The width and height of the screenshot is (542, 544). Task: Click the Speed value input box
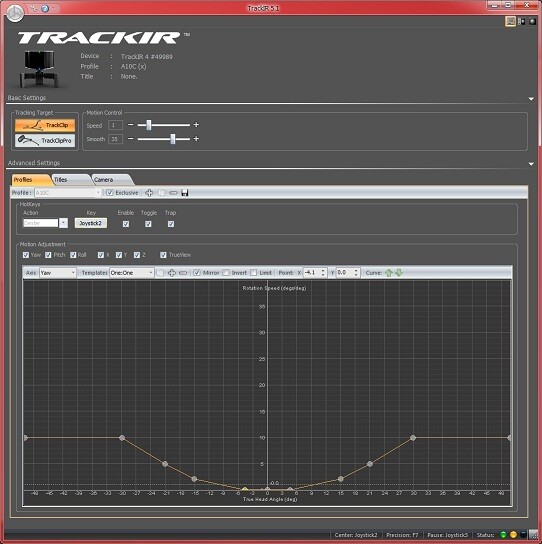pos(115,125)
